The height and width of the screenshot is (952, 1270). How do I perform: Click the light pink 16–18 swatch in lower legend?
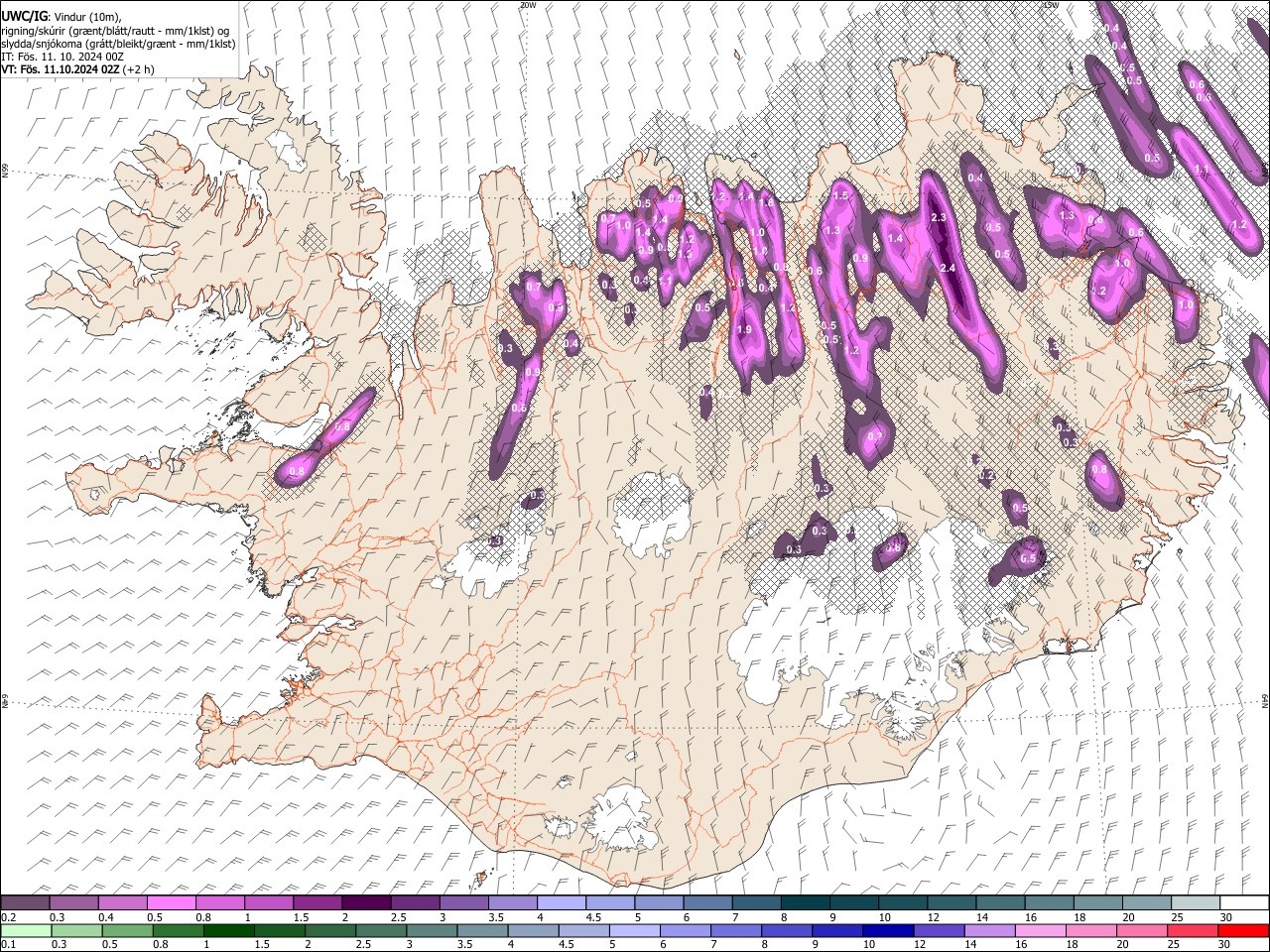(1042, 930)
